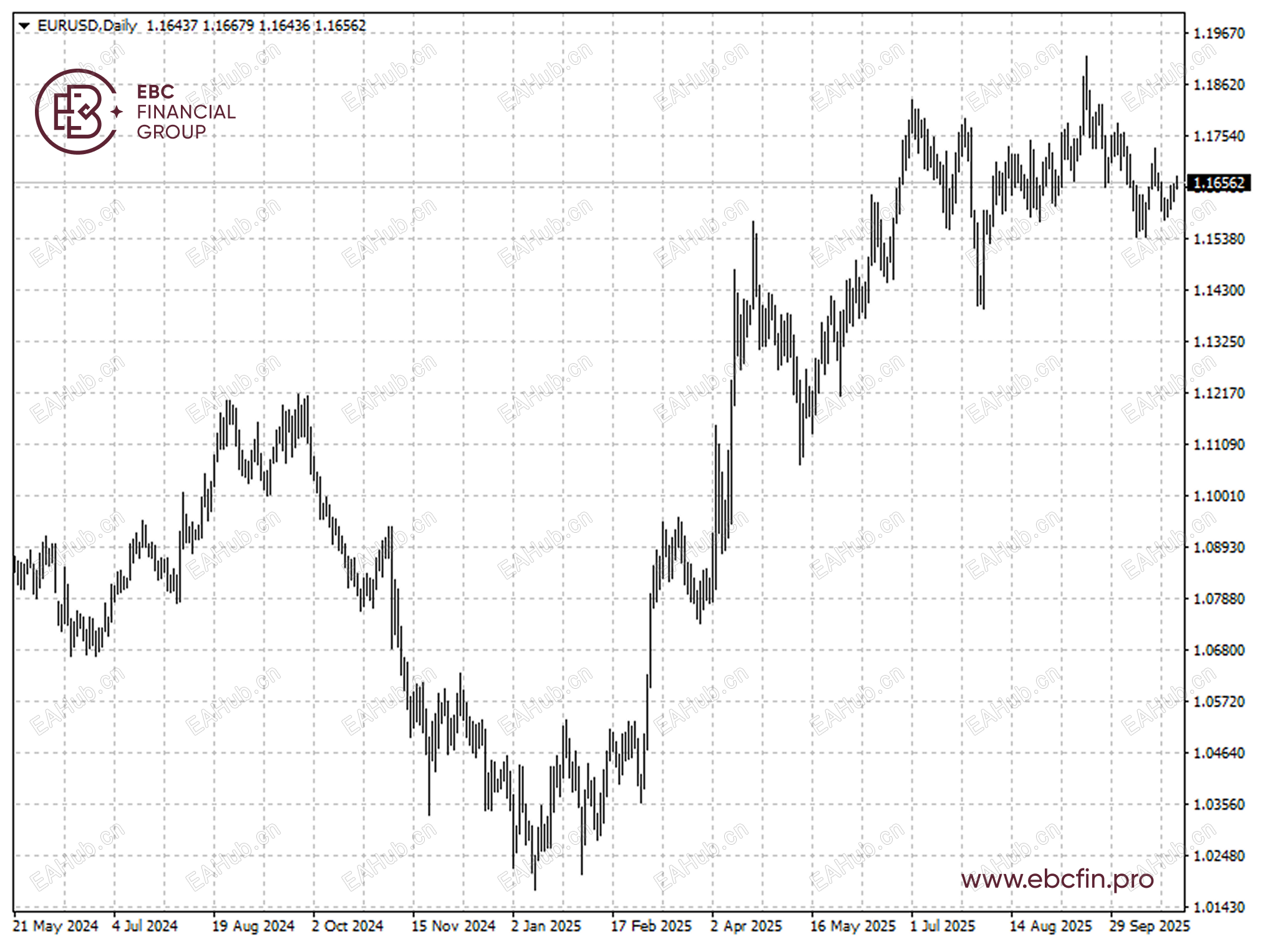Click the 19 Aug 2024 time marker
This screenshot has width=1265, height=952.
[x=253, y=926]
